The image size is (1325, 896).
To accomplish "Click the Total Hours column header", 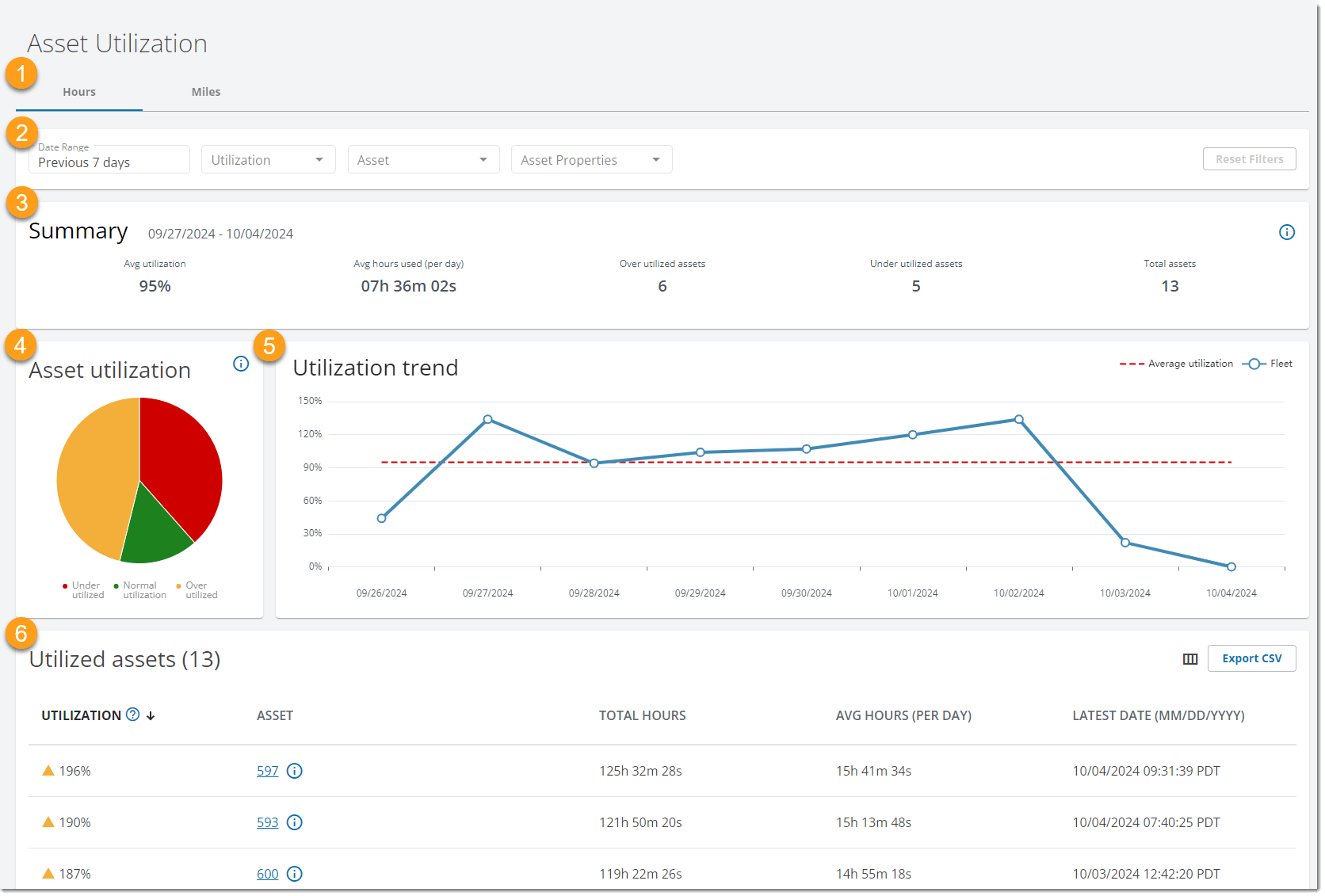I will pyautogui.click(x=643, y=715).
